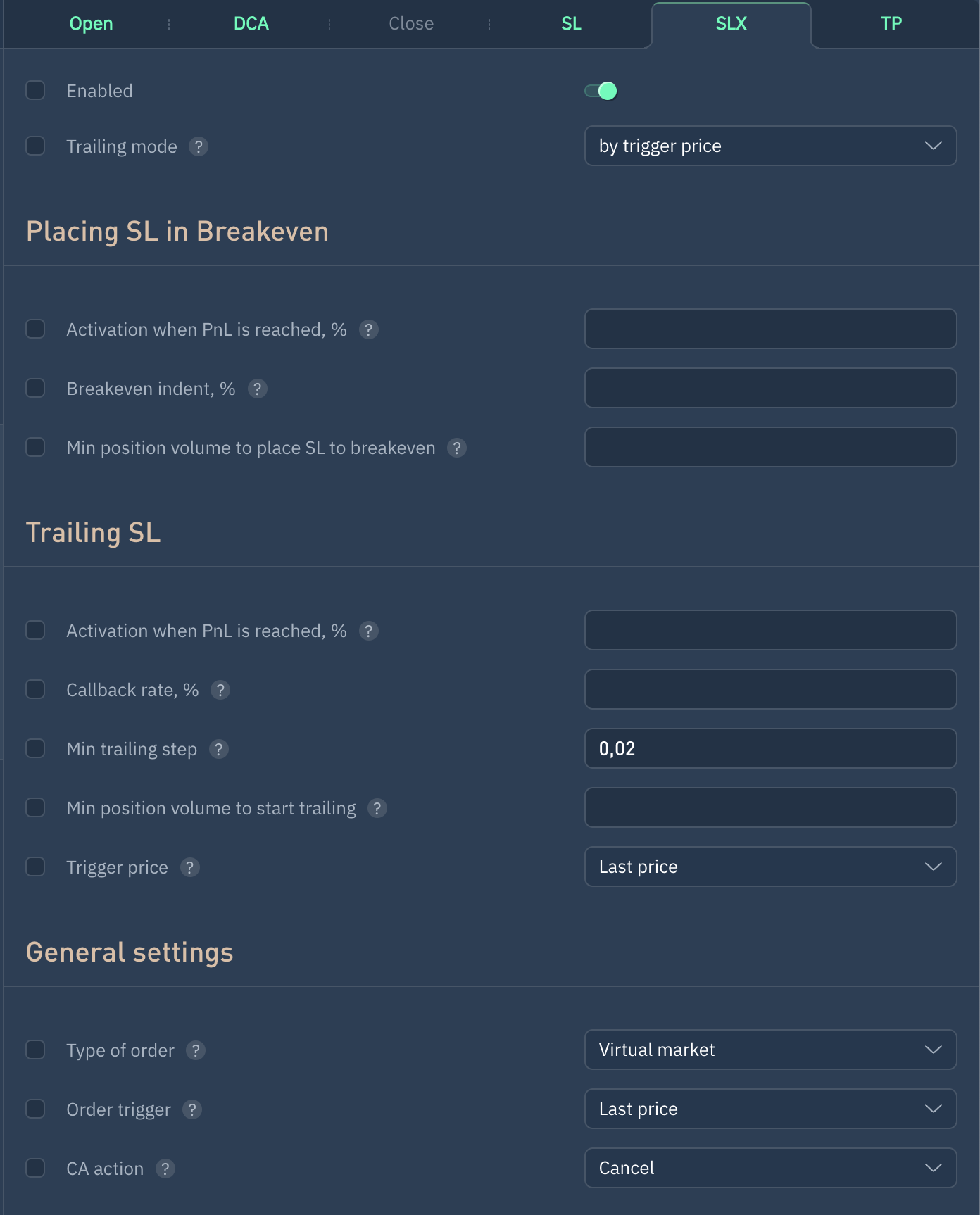Screen dimensions: 980x1215
Task: Show help for Min position volume to place SL
Action: point(457,448)
